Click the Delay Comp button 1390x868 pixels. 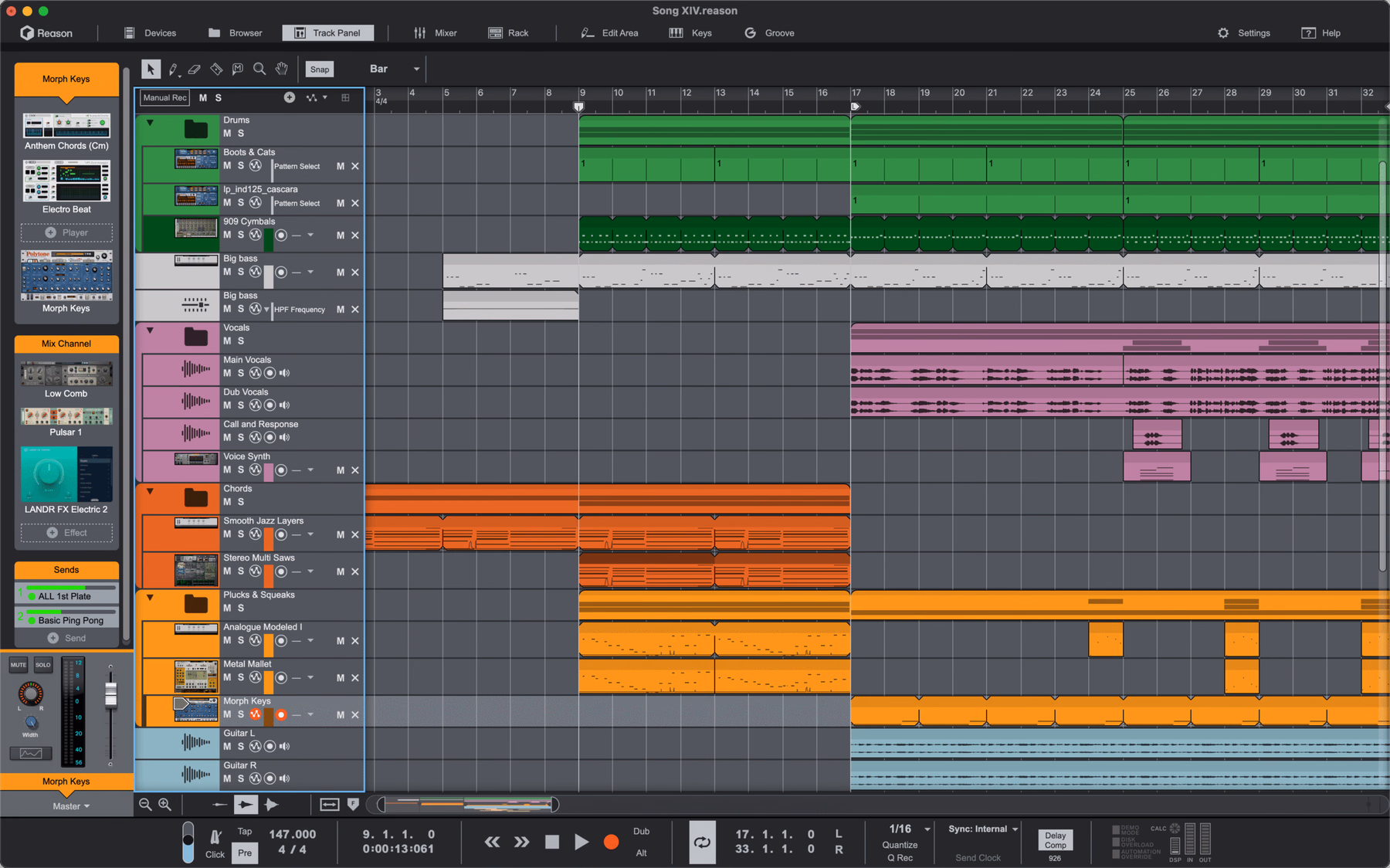pos(1055,840)
